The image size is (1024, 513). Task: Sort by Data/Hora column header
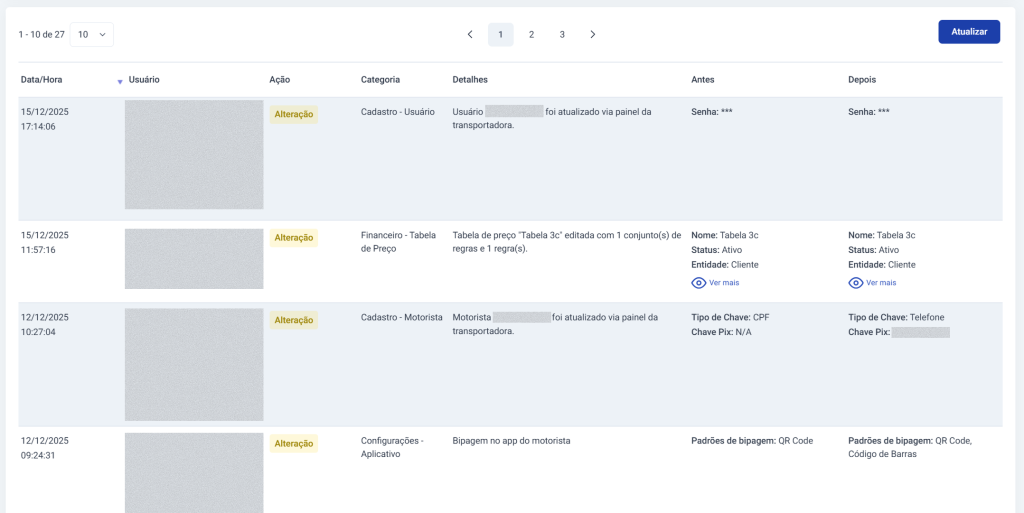pos(41,80)
